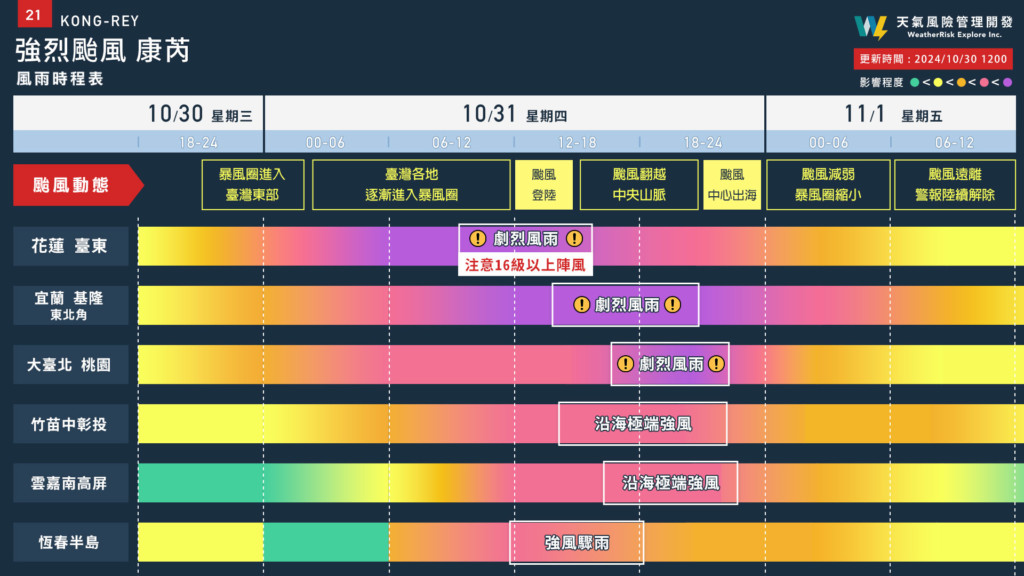Click the 注意16級以上陣風 warning note
1024x576 pixels.
(525, 266)
